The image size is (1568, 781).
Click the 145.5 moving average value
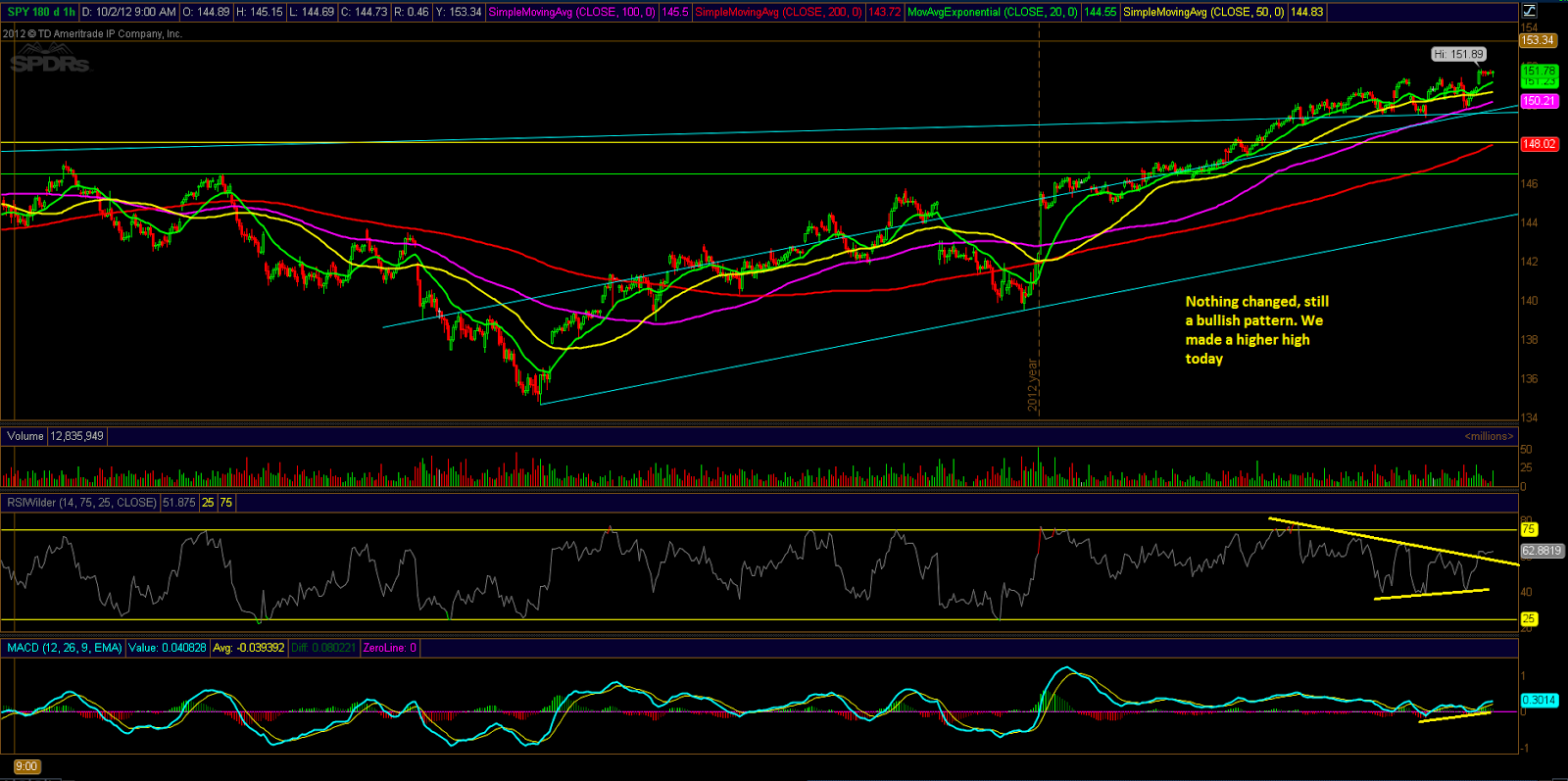(x=675, y=12)
